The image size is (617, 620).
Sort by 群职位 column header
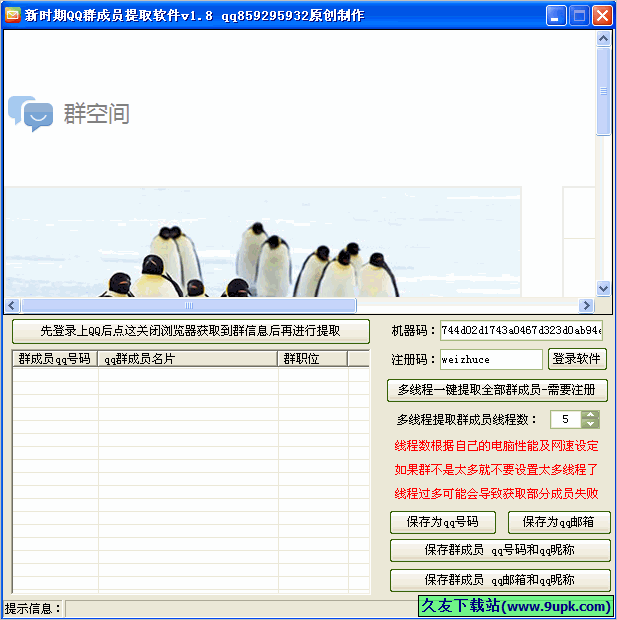coord(313,359)
